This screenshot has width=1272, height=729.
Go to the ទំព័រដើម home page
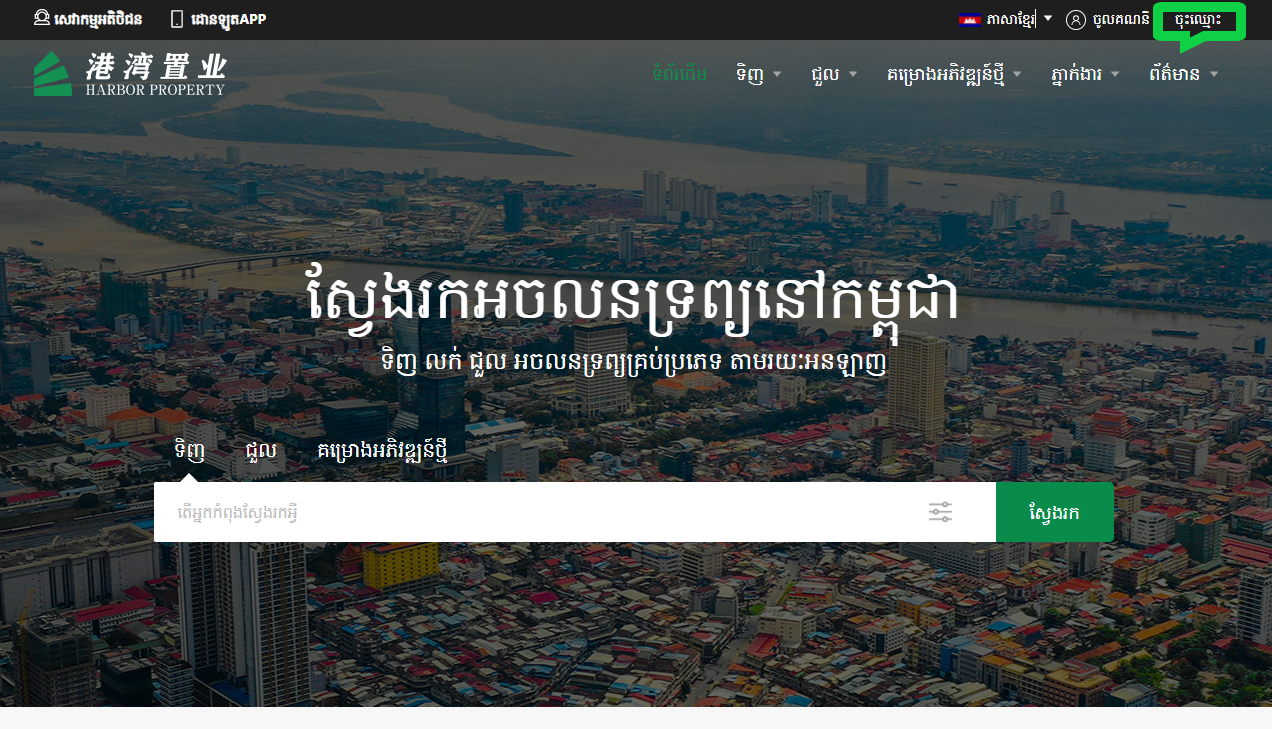click(x=679, y=74)
